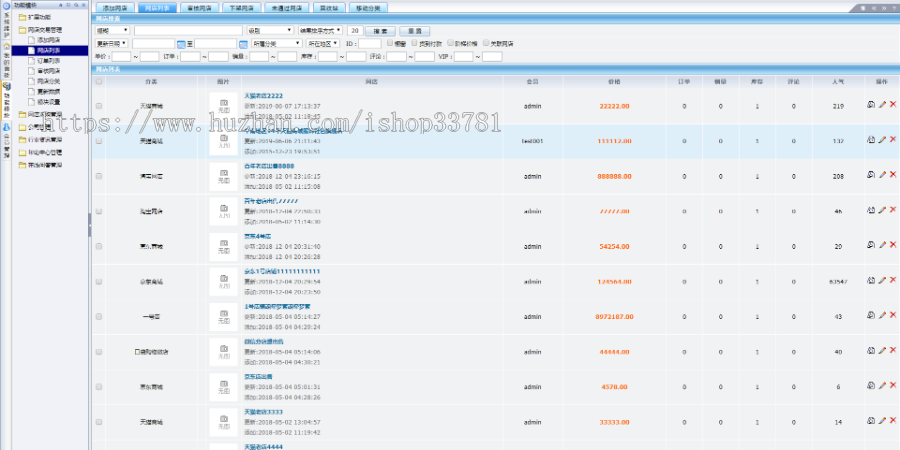Image resolution: width=900 pixels, height=450 pixels.
Task: Switch to the 回收站 tab
Action: click(328, 8)
